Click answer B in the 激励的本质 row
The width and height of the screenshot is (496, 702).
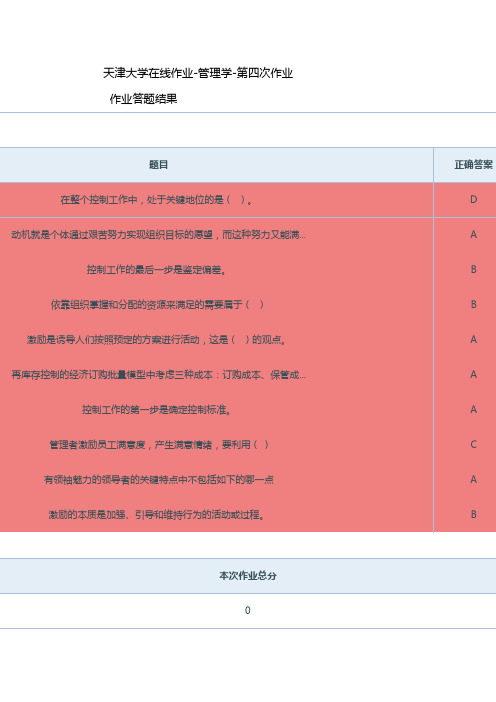tap(474, 514)
